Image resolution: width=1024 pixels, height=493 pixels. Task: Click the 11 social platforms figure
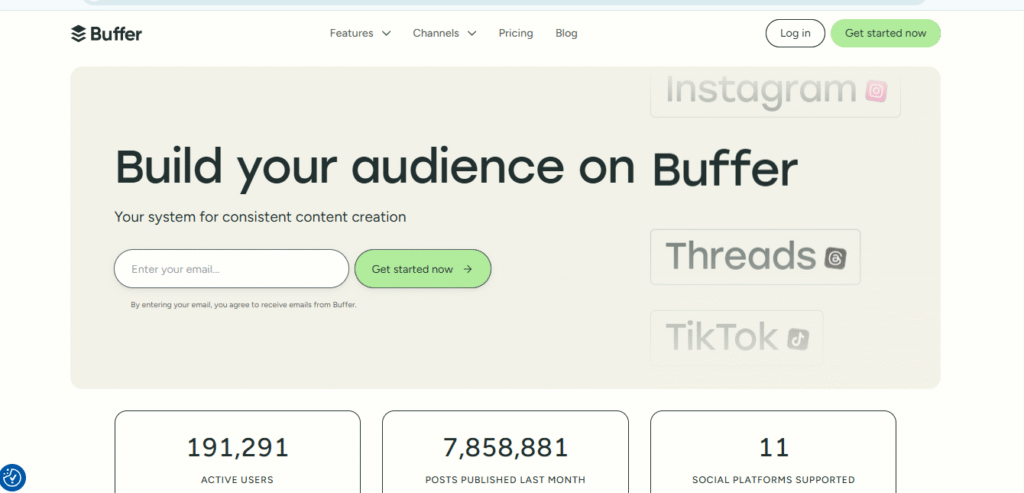click(773, 448)
